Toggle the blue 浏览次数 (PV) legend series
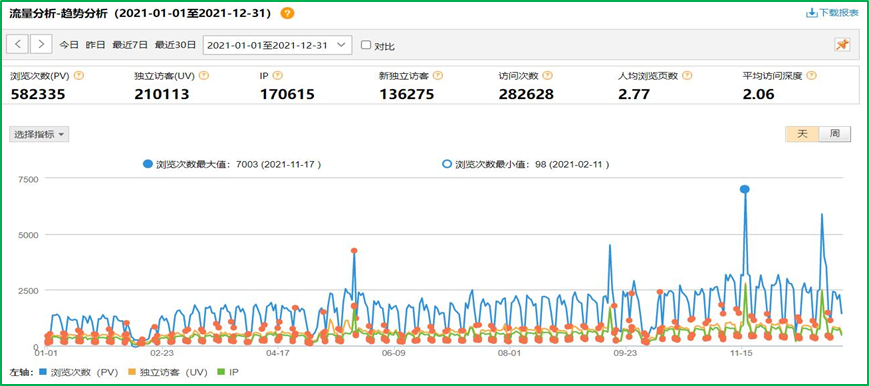Viewport: 869px width, 386px height. (x=79, y=372)
